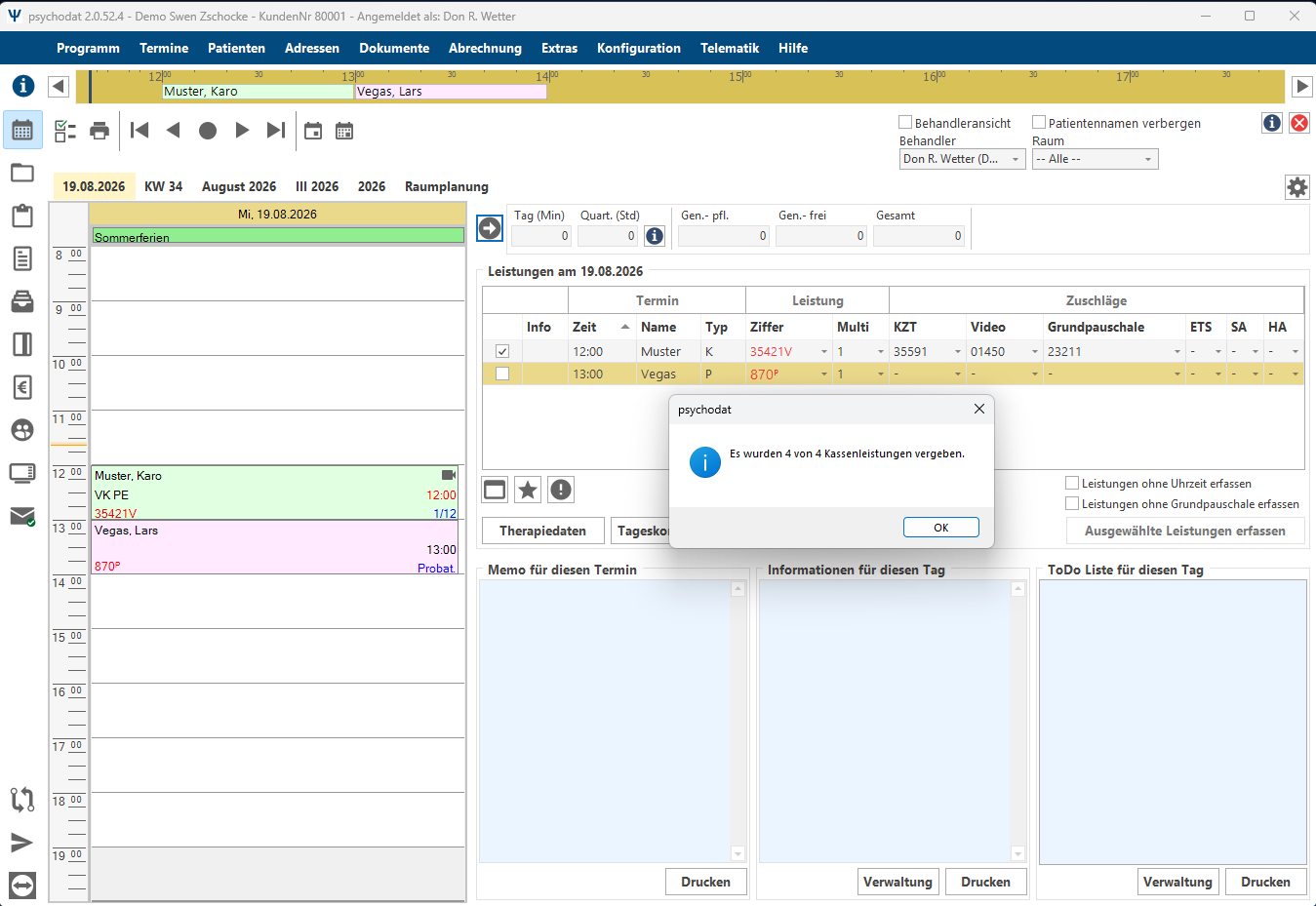Open the mail envelope icon in the sidebar

pos(22,516)
